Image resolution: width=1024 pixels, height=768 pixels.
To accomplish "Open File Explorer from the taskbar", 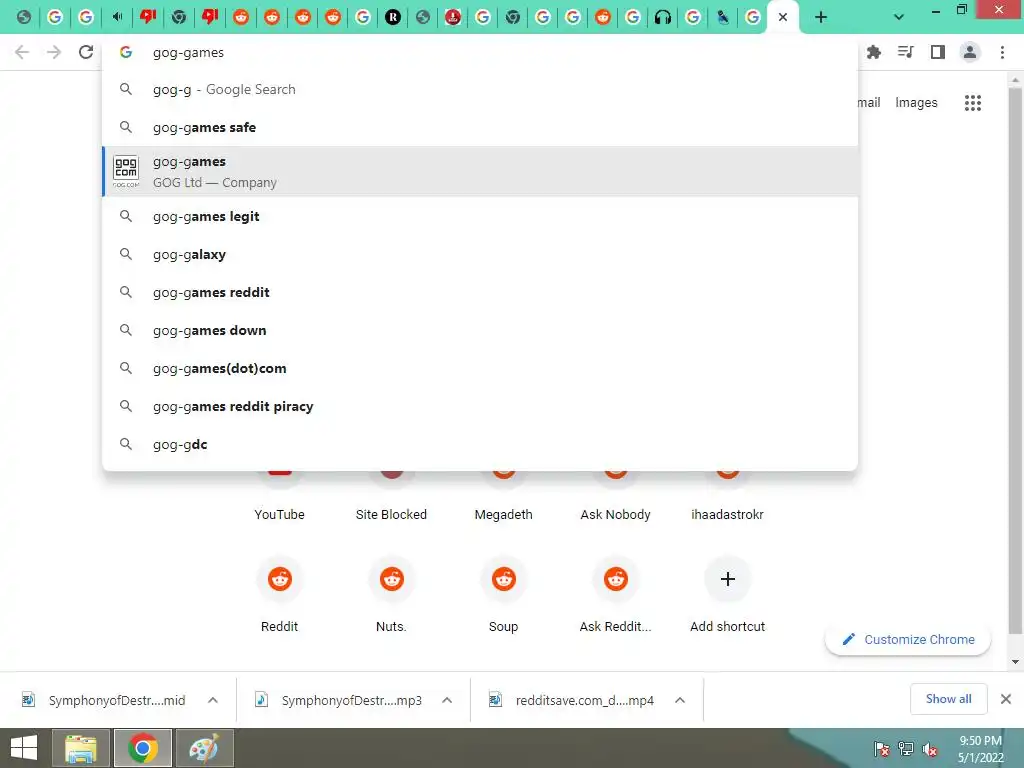I will pyautogui.click(x=81, y=748).
